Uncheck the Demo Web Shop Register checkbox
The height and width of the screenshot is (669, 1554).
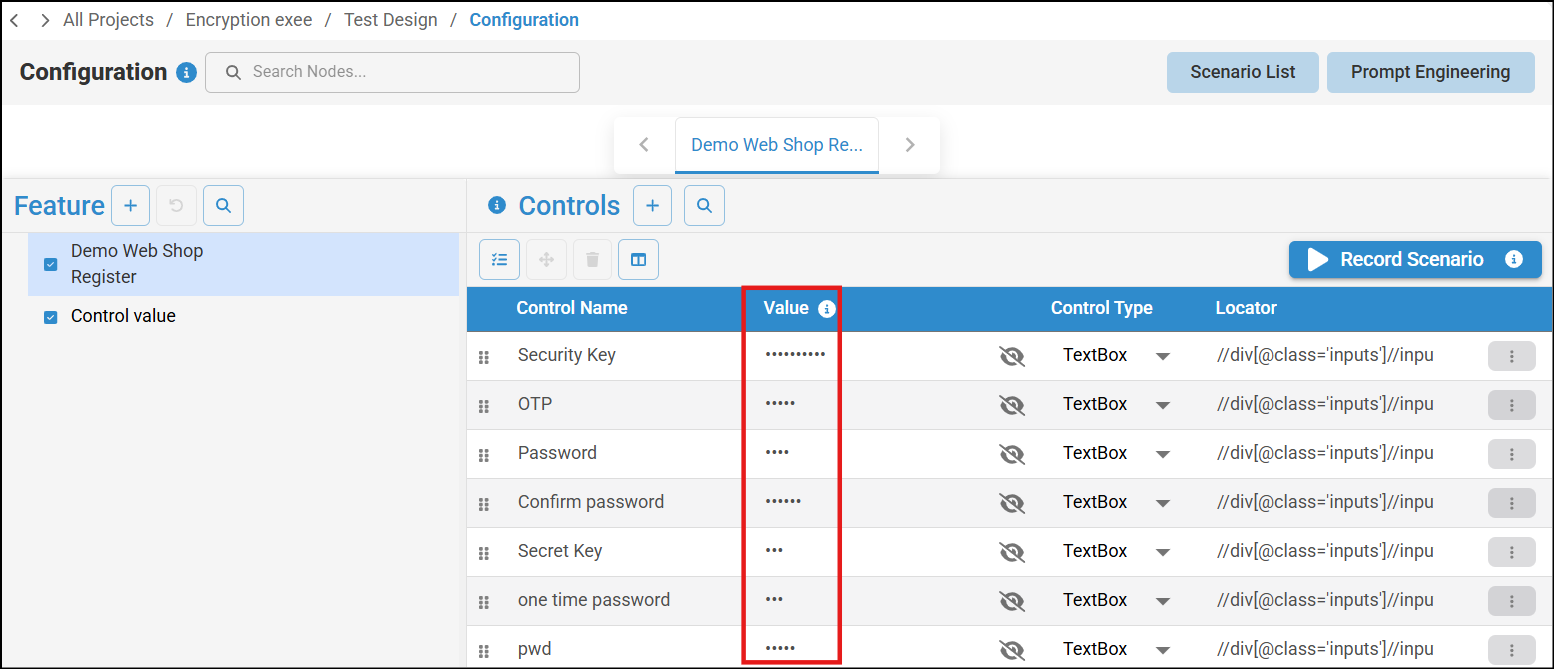pos(51,265)
